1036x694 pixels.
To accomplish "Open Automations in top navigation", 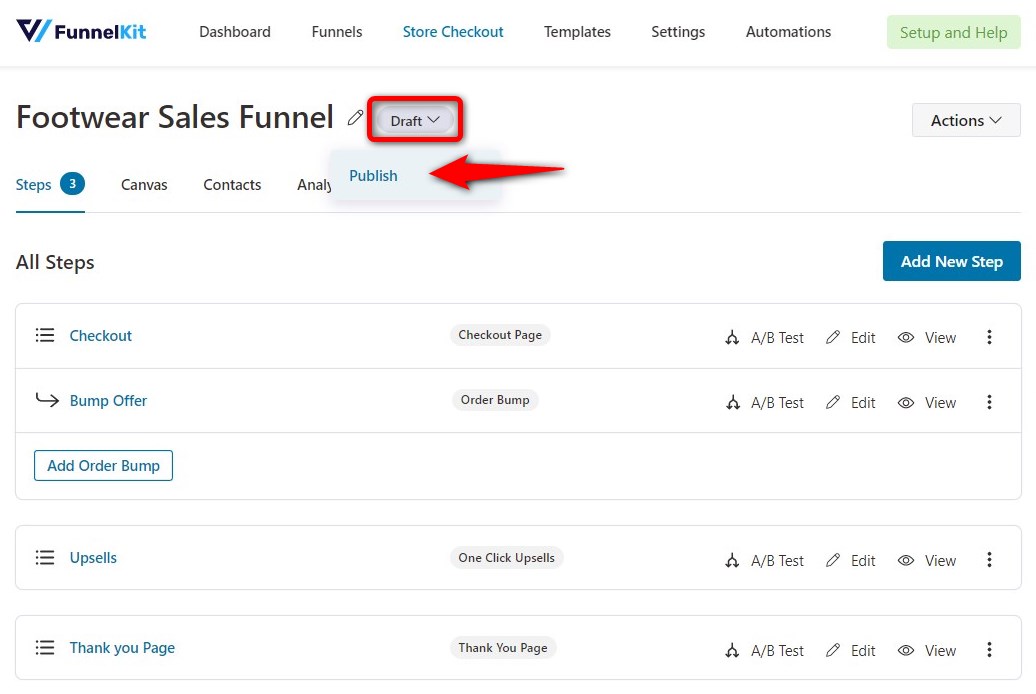I will [788, 32].
